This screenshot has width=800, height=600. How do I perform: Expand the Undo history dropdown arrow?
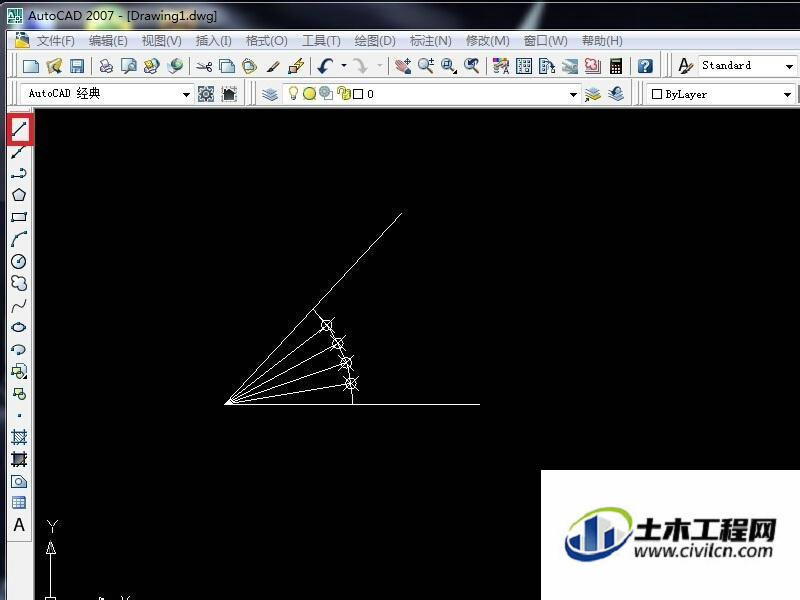[x=344, y=66]
